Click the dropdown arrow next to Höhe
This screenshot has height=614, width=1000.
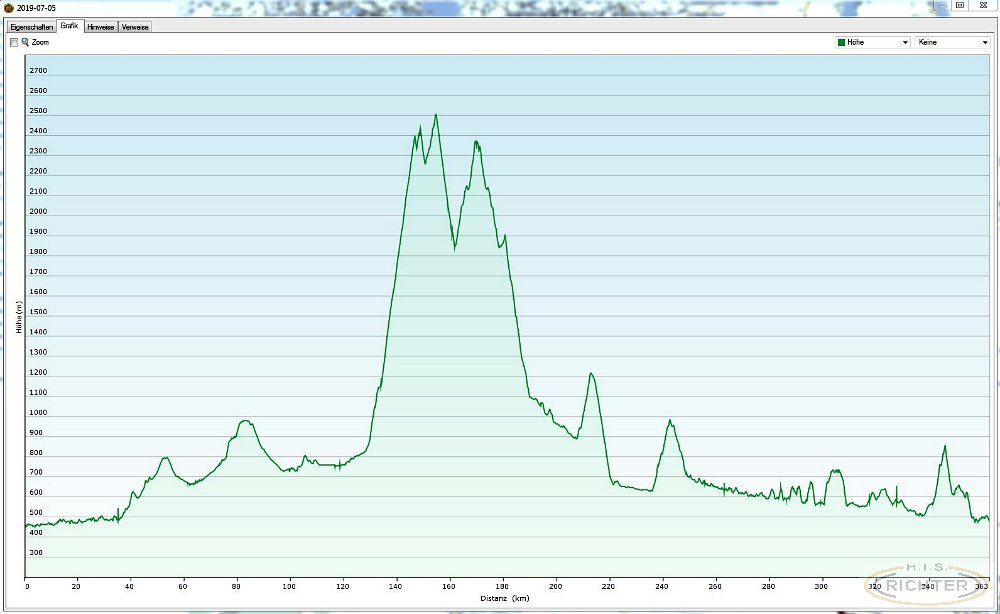(905, 43)
